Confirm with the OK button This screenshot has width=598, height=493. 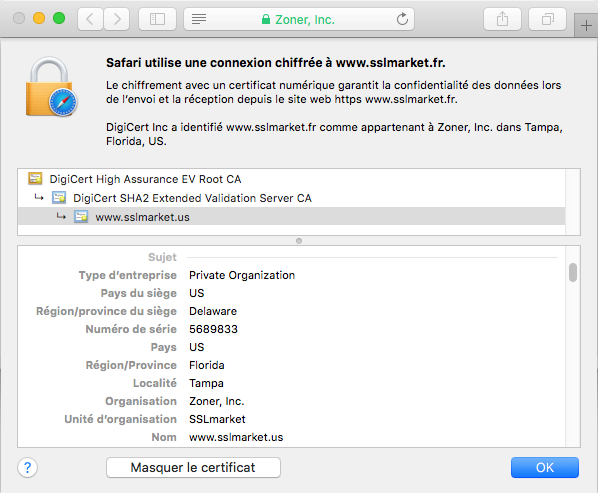[545, 467]
